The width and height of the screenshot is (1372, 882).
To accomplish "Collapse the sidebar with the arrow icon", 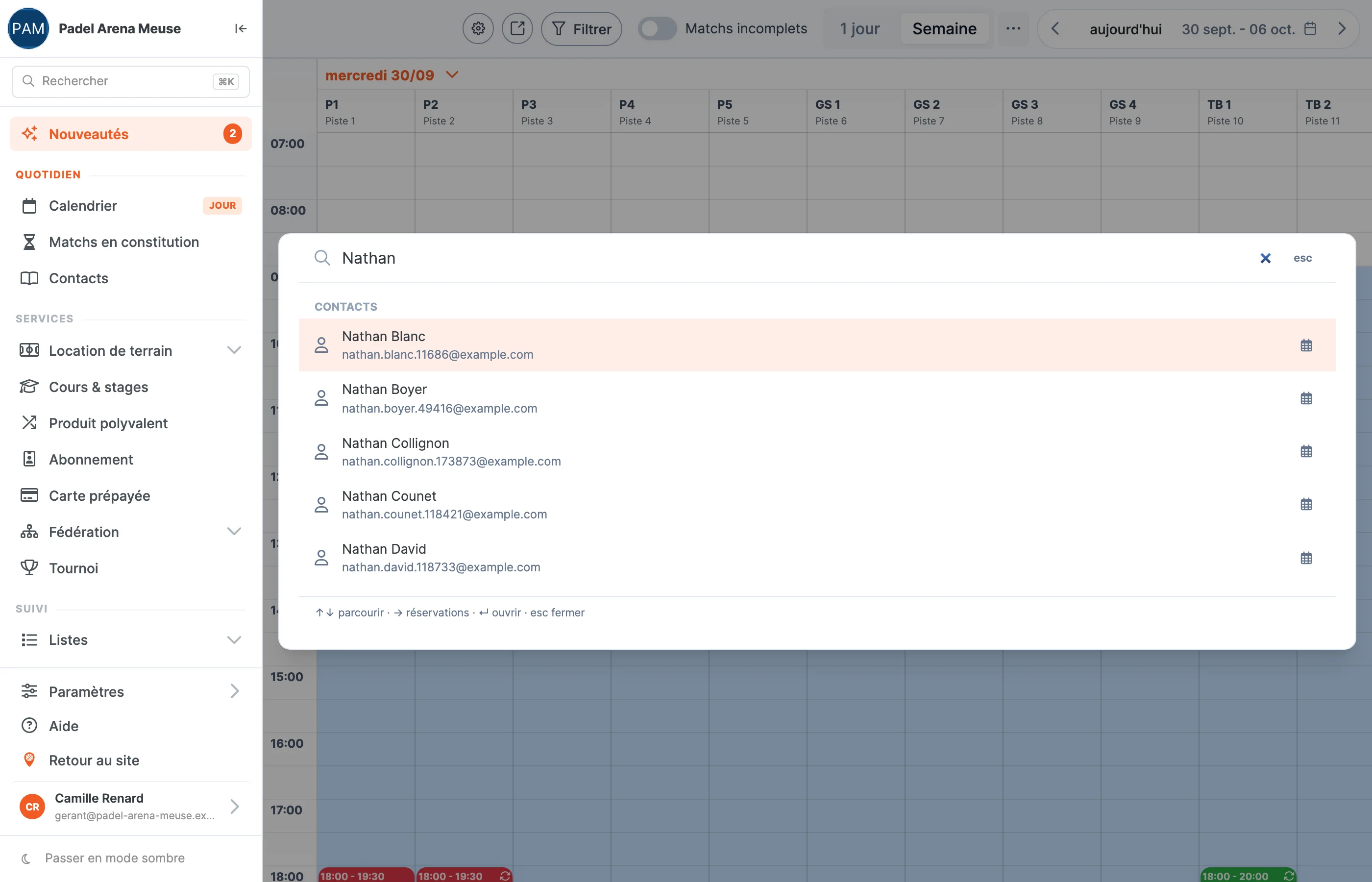I will pos(241,28).
